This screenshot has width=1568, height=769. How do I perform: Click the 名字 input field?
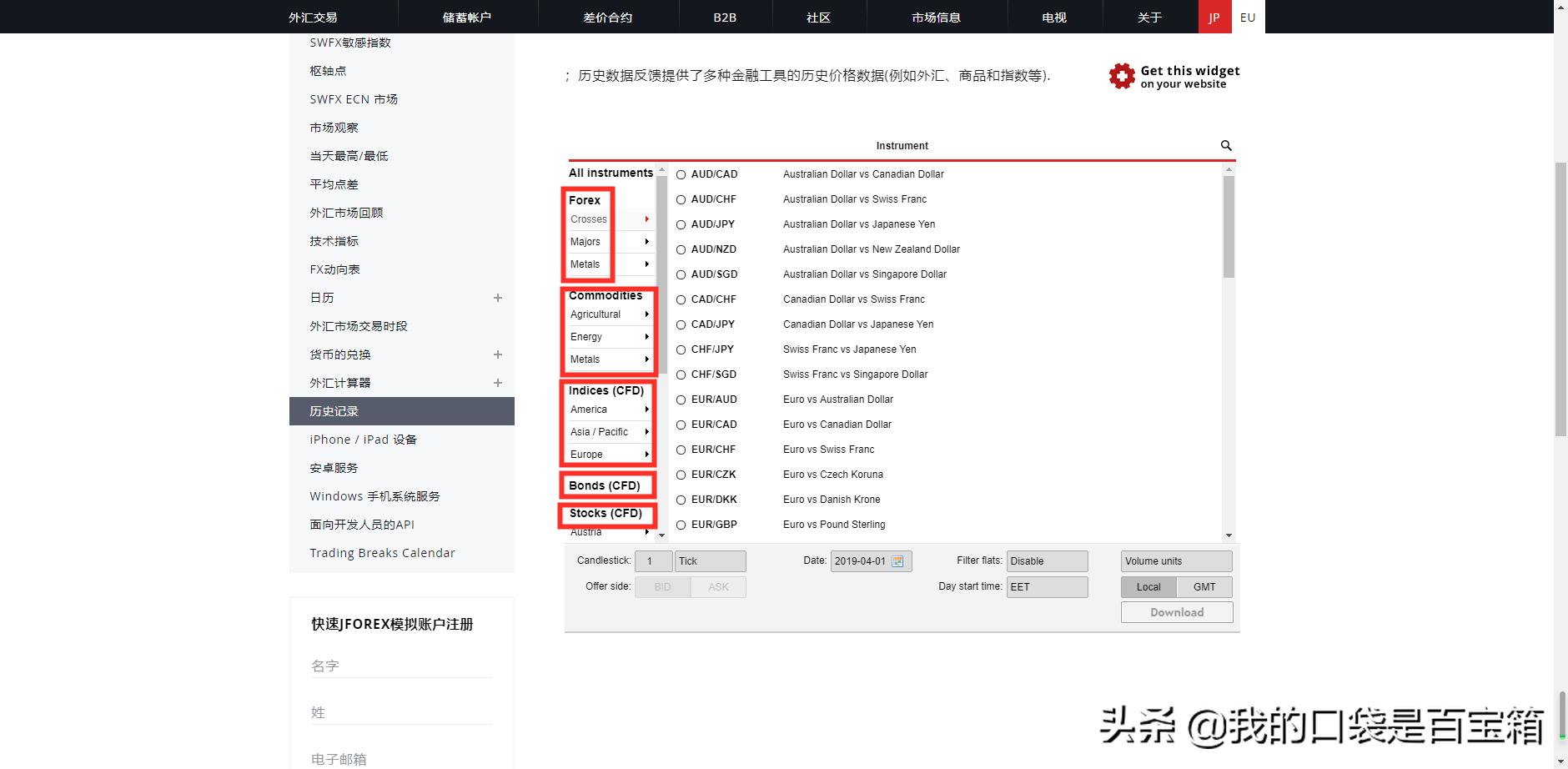point(400,665)
